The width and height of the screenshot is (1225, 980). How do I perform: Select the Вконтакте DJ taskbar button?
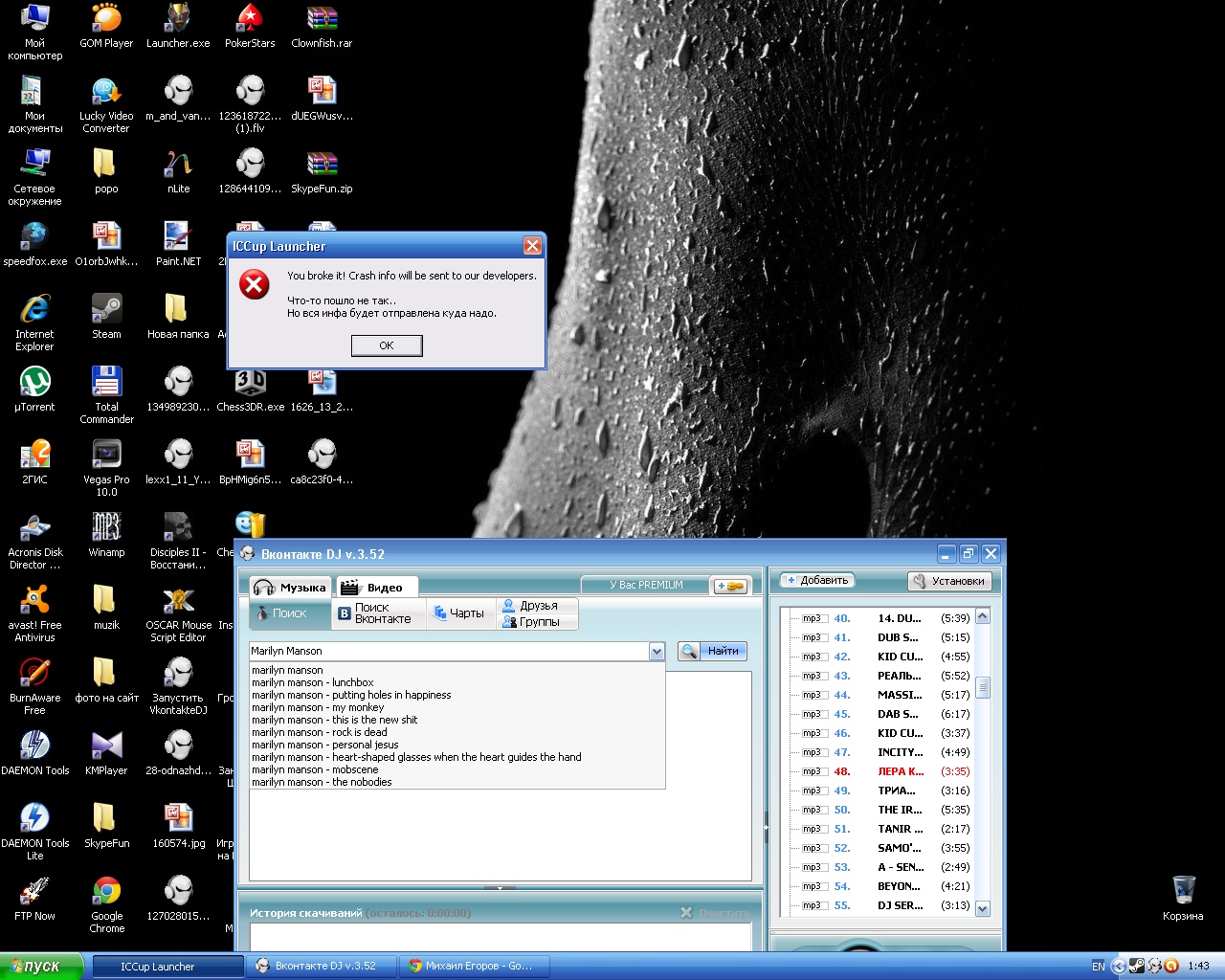pyautogui.click(x=322, y=967)
